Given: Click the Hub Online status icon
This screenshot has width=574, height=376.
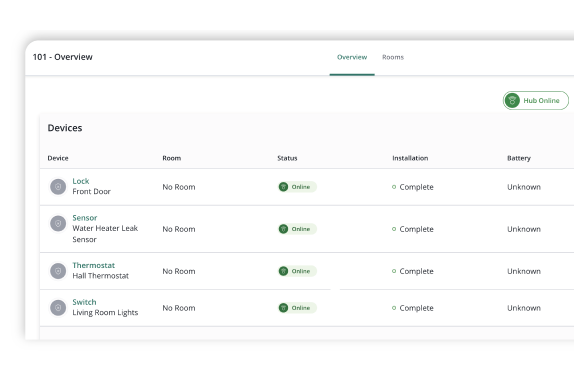Looking at the screenshot, I should pyautogui.click(x=512, y=100).
